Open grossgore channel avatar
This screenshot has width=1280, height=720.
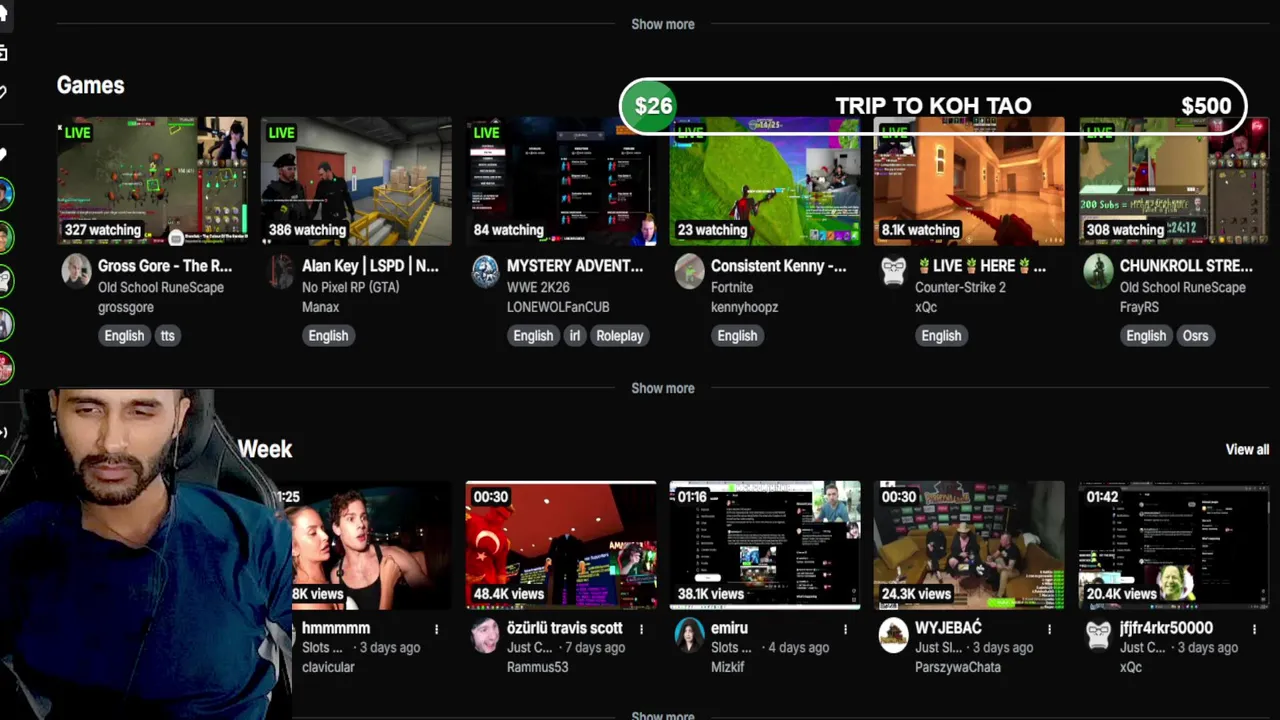coord(76,271)
